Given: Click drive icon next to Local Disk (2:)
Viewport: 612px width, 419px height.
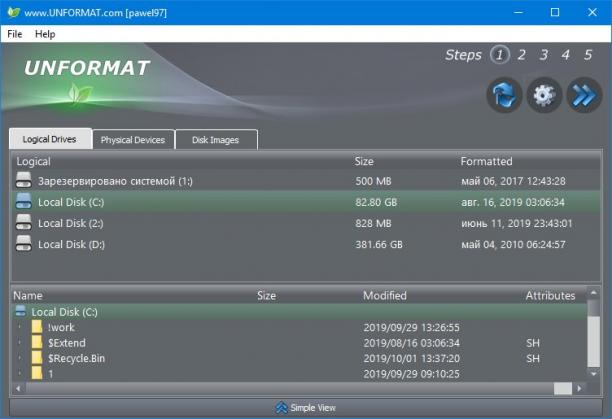Looking at the screenshot, I should tap(23, 223).
